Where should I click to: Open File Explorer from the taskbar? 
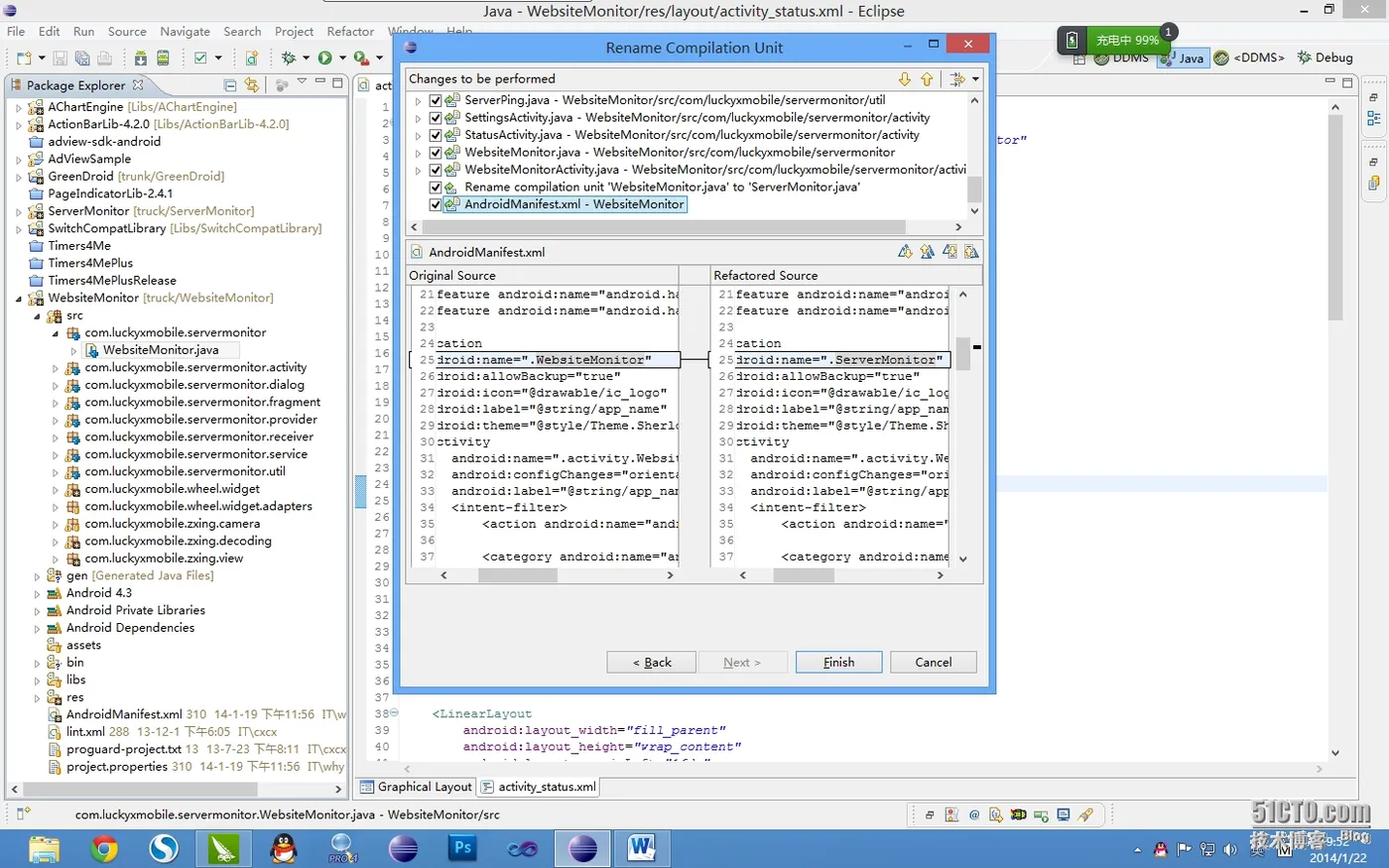(44, 849)
